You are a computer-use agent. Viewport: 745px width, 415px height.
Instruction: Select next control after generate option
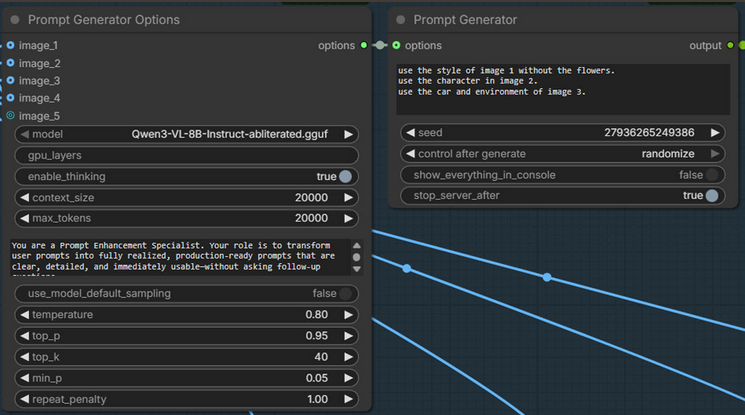click(715, 154)
